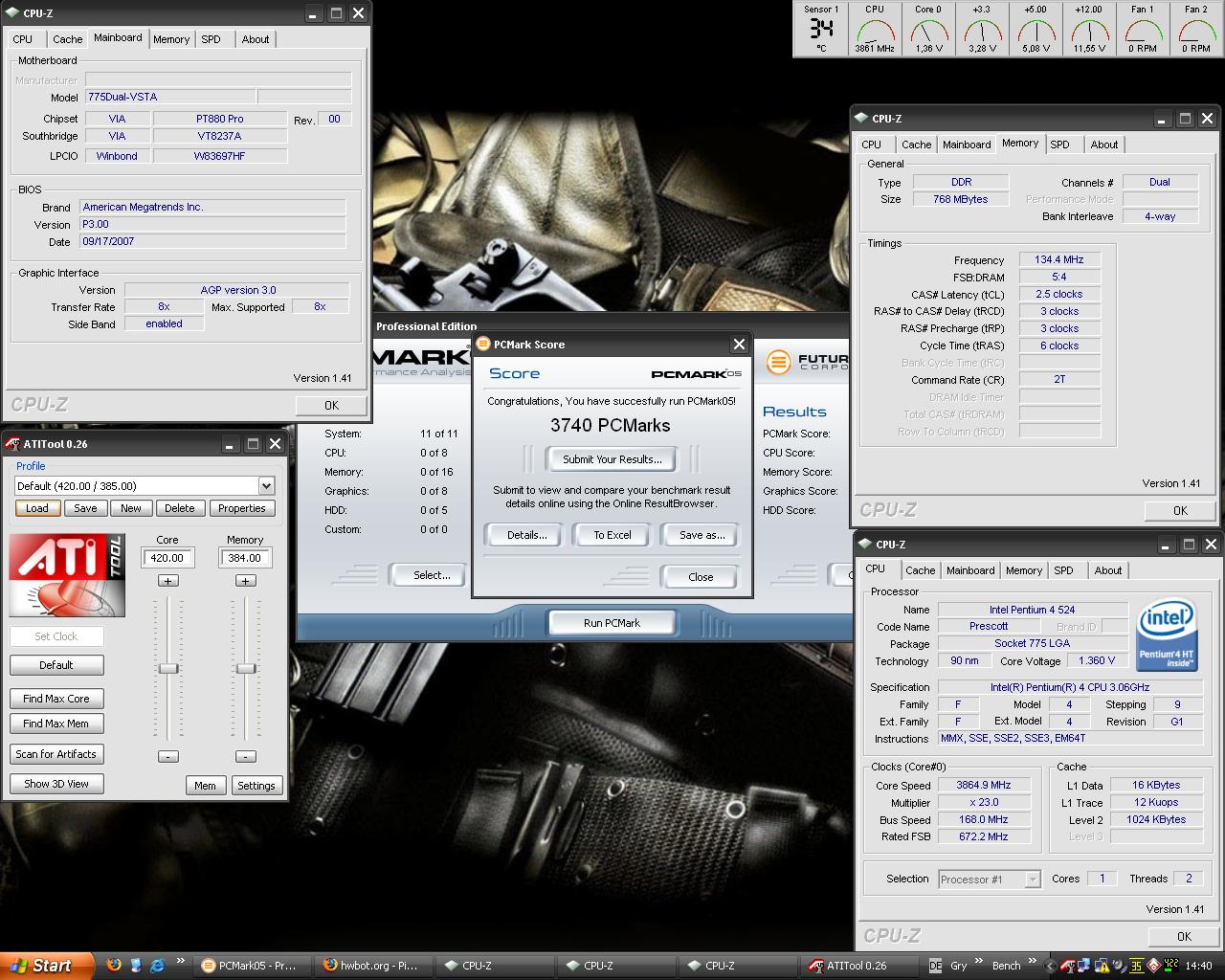The image size is (1225, 980).
Task: Click the Mem button in ATITool
Action: point(206,786)
